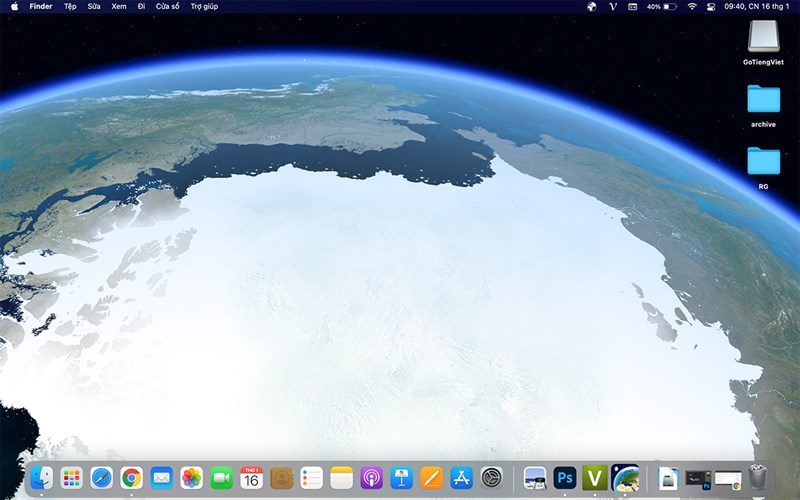Show battery status at 40%
The height and width of the screenshot is (500, 800).
[x=662, y=7]
